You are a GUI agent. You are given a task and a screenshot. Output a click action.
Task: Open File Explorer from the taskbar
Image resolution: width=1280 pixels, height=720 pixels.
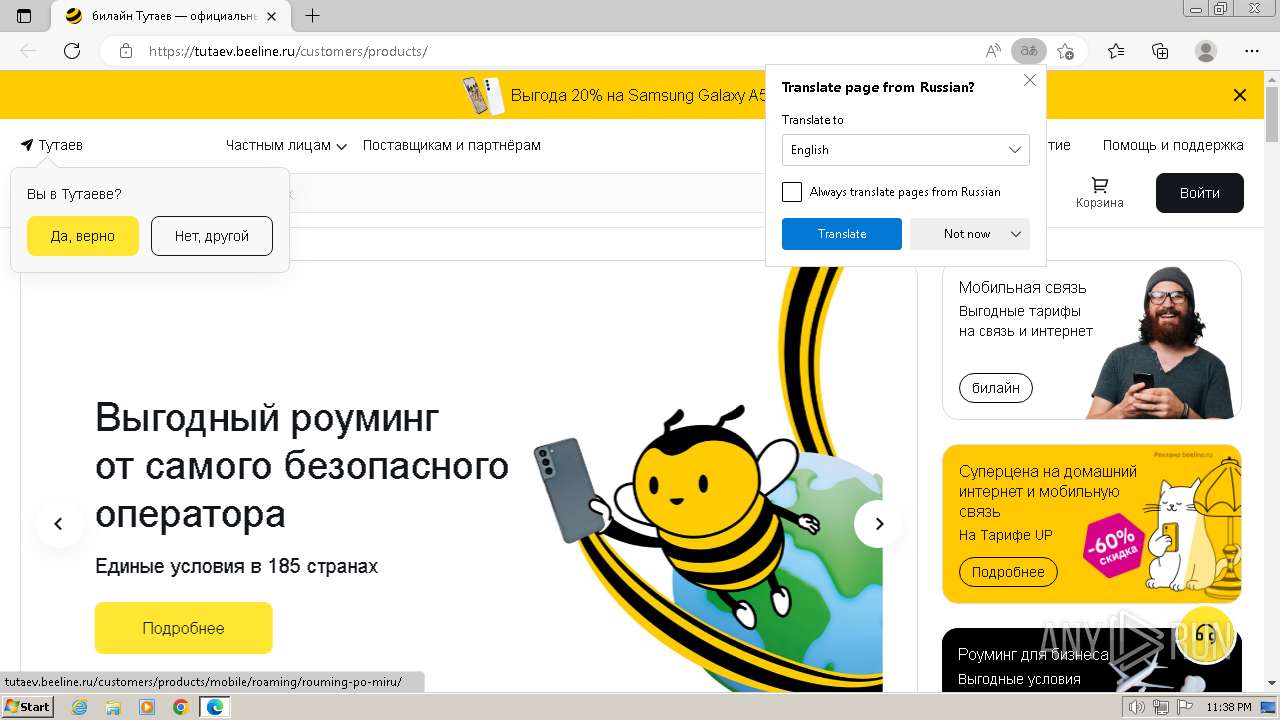tap(113, 707)
